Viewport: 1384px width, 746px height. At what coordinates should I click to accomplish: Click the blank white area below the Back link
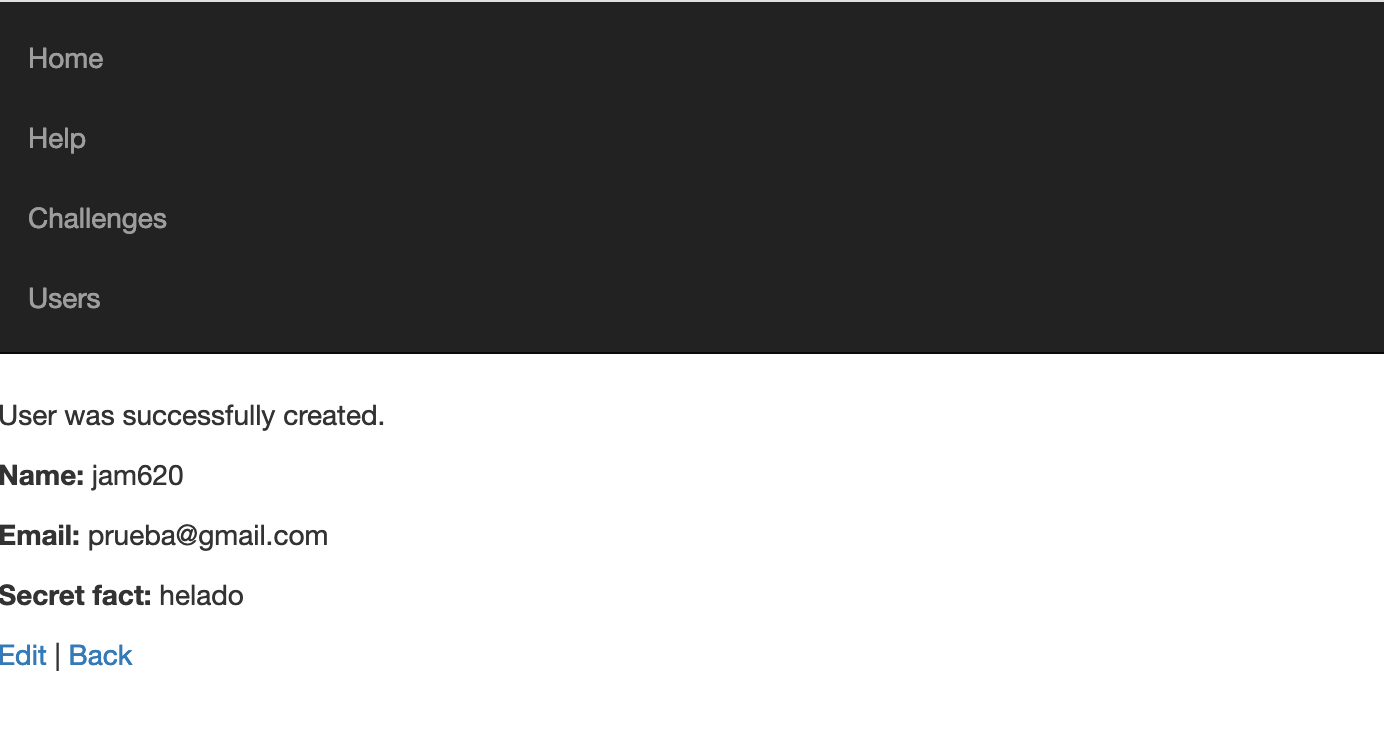pos(690,712)
